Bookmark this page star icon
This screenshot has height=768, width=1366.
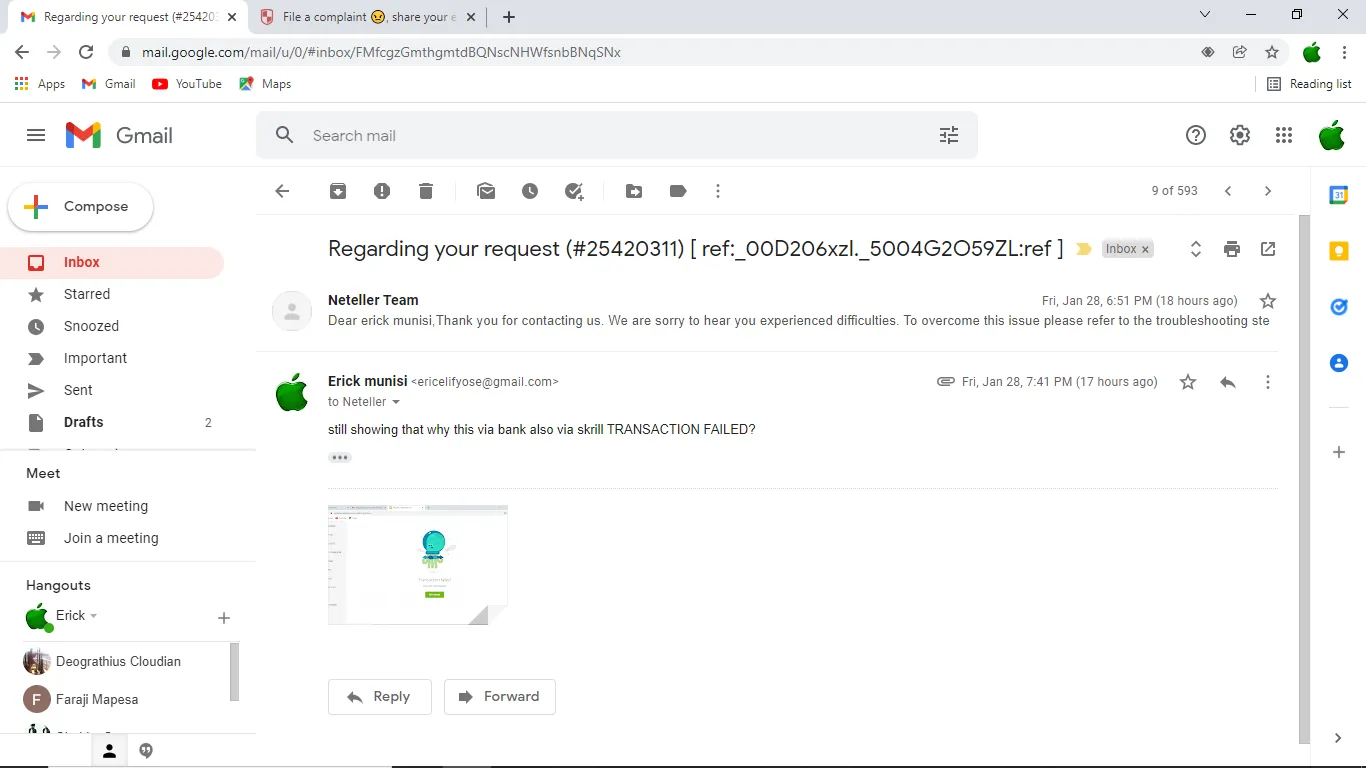click(1272, 52)
